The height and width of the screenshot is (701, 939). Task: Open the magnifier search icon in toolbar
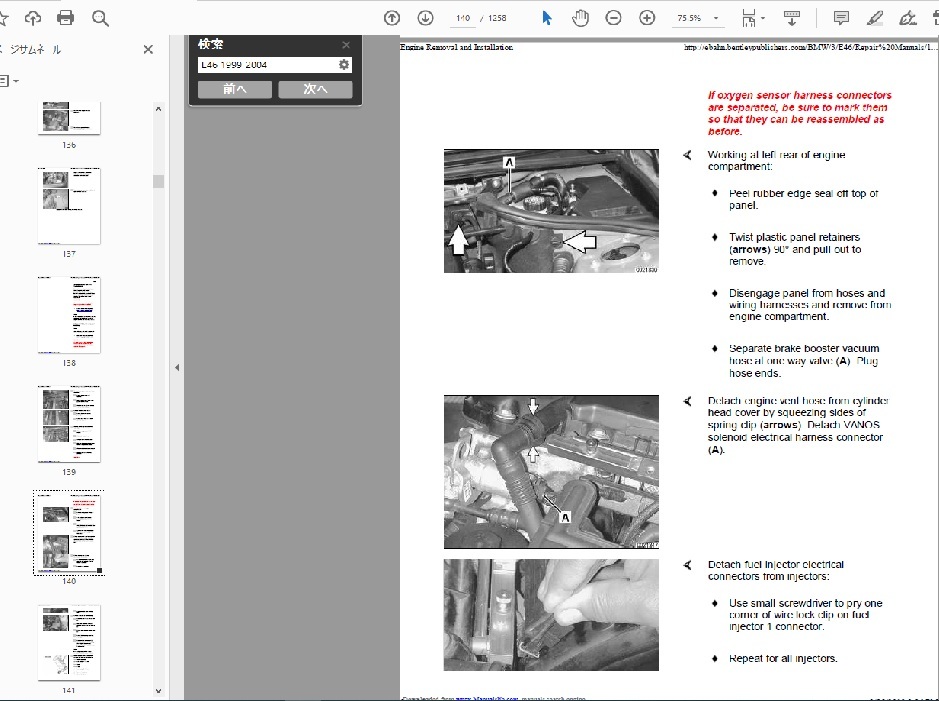100,19
